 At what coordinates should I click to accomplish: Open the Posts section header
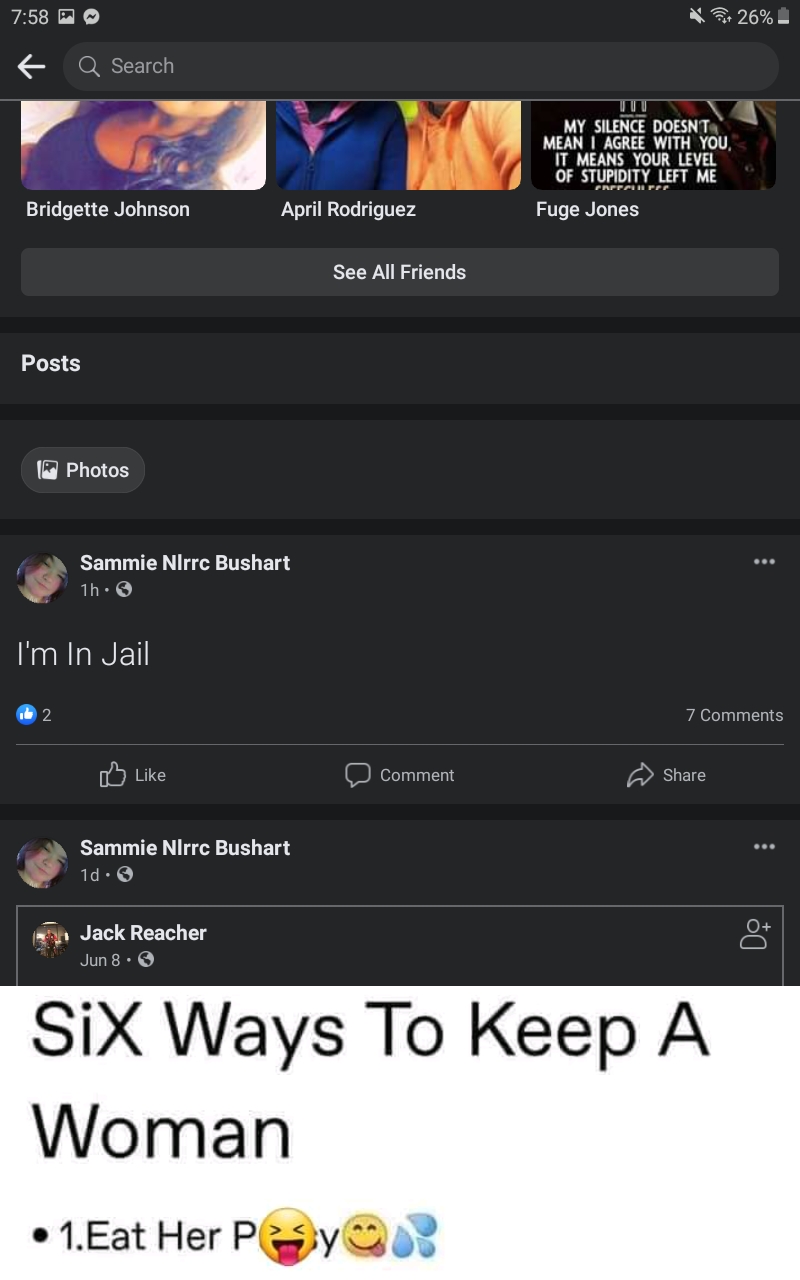pos(51,363)
